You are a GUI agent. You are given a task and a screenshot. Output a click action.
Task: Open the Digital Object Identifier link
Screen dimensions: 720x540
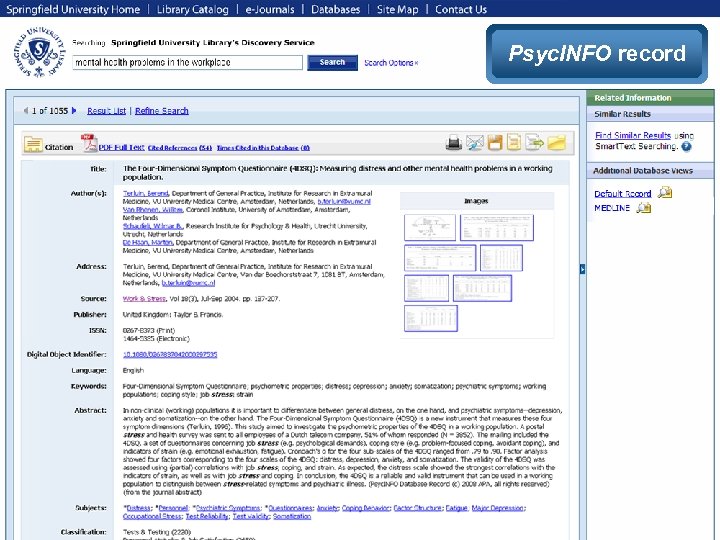coord(170,354)
